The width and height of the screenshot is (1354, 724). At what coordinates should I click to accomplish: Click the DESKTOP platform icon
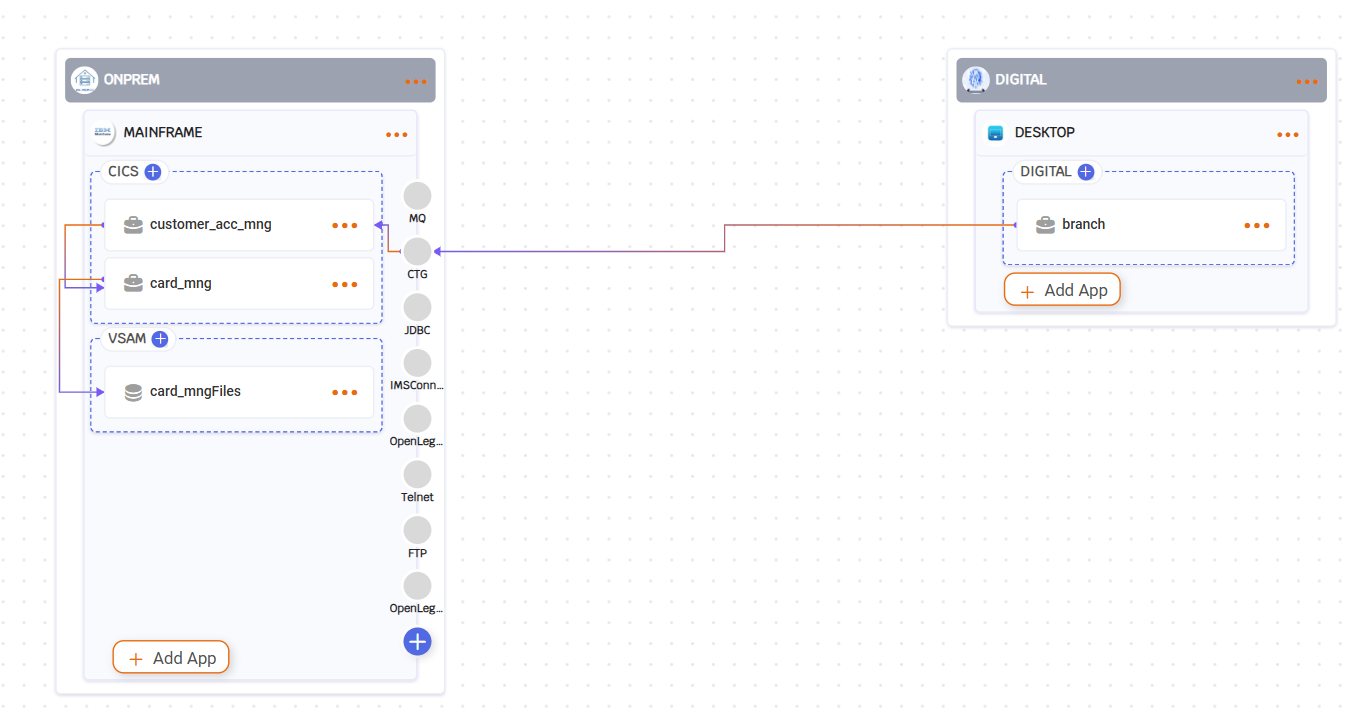point(995,133)
